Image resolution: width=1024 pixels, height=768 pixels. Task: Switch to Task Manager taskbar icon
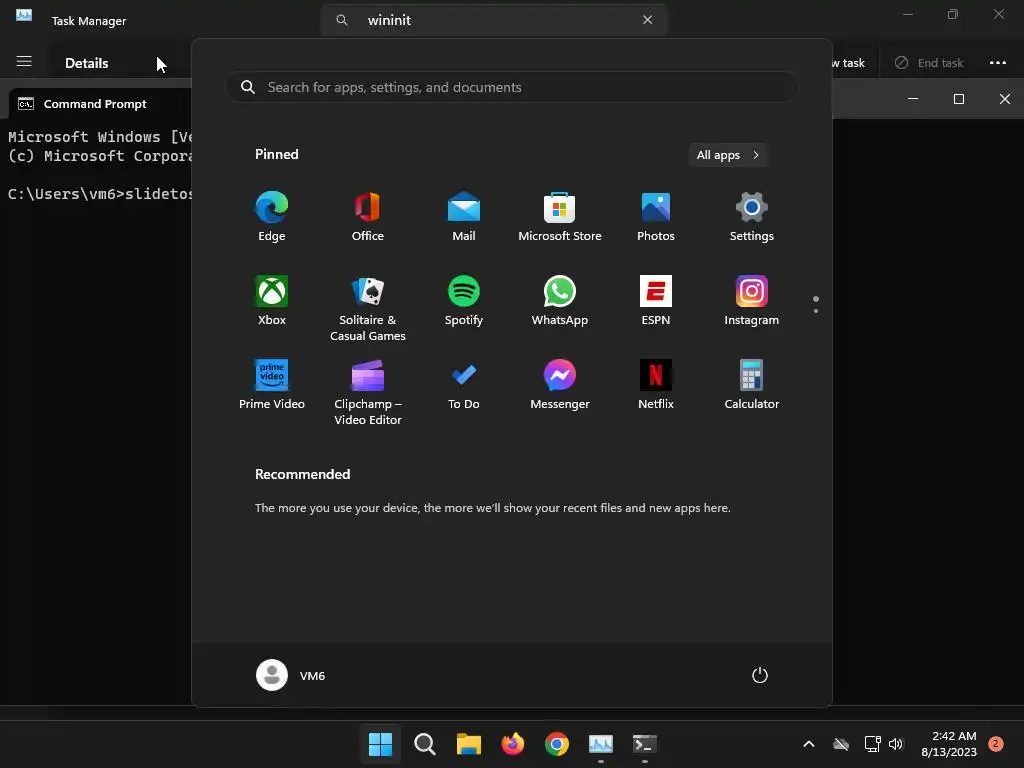click(601, 744)
